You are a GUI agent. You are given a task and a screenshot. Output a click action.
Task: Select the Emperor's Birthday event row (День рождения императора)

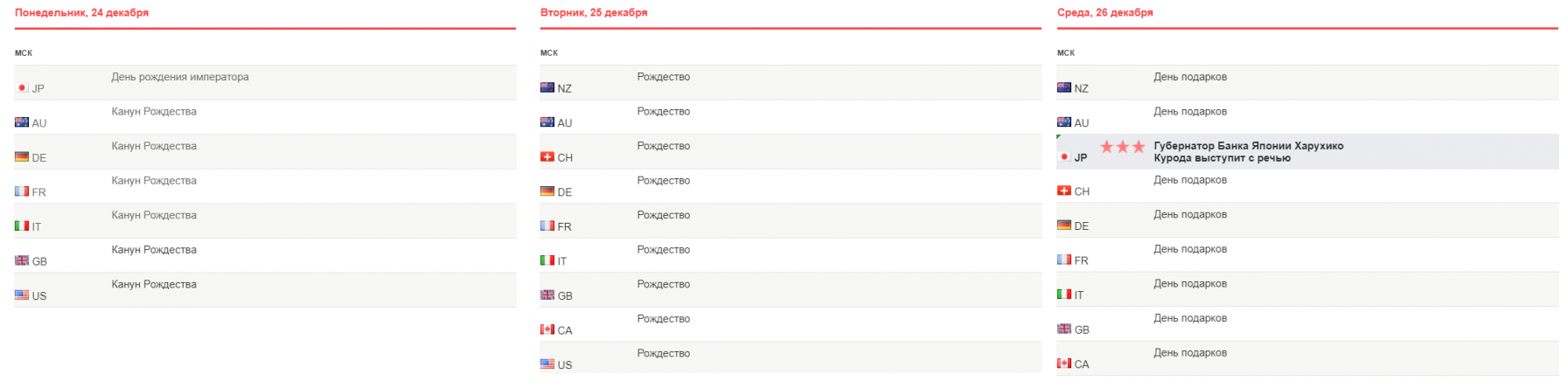point(180,77)
